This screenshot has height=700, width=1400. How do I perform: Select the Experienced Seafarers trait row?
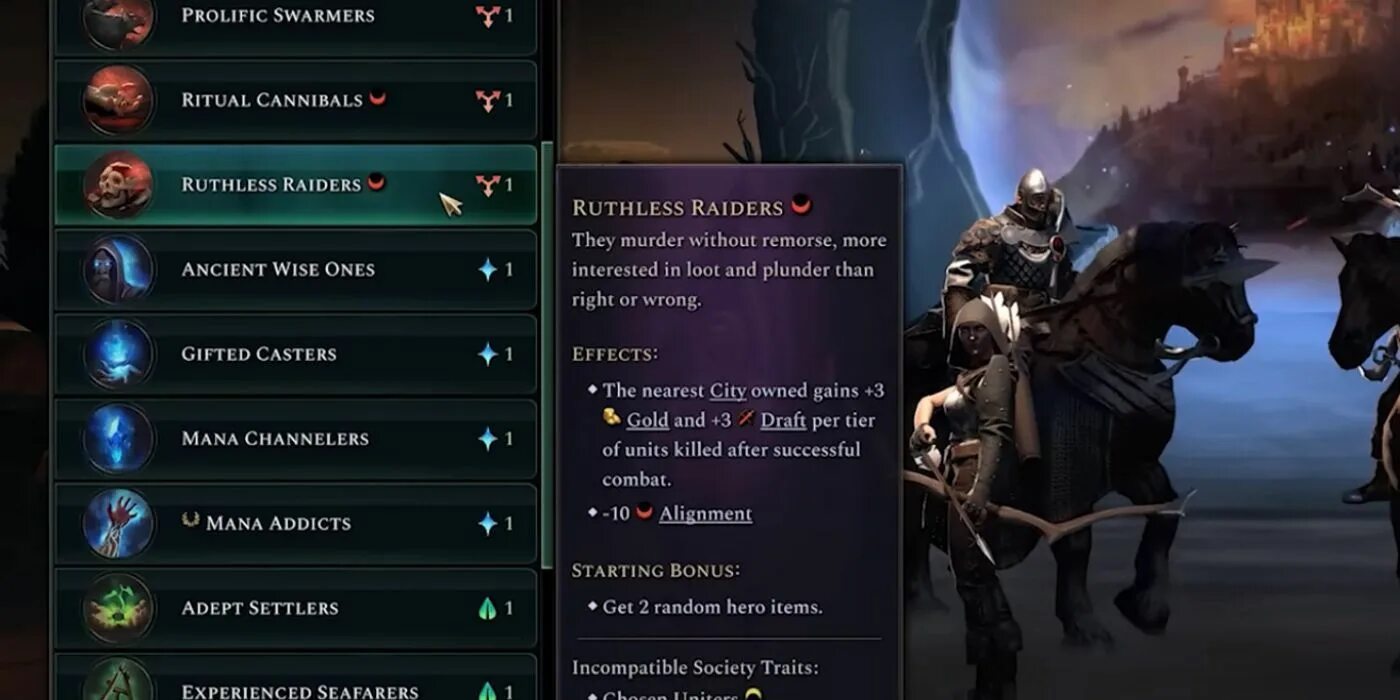pos(295,677)
